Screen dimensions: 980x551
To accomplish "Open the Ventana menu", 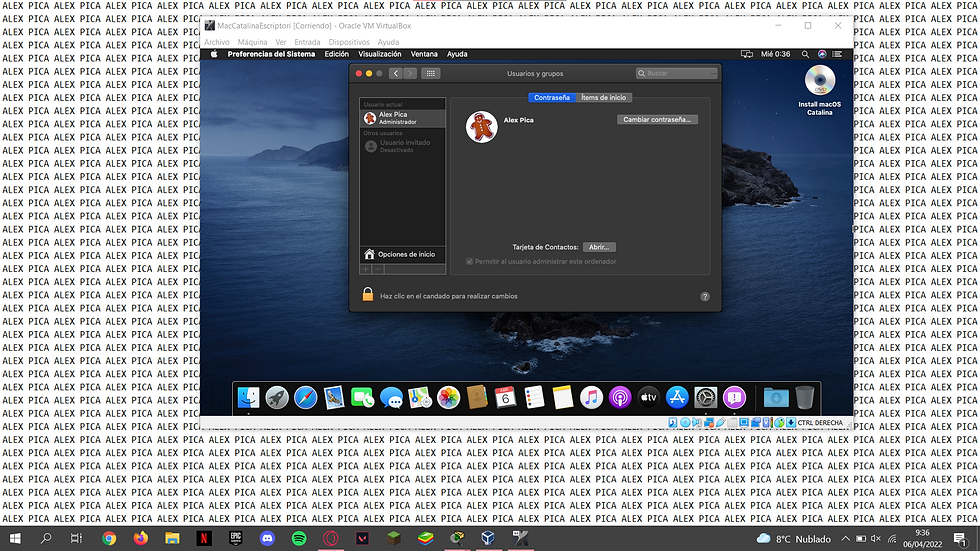I will (424, 54).
